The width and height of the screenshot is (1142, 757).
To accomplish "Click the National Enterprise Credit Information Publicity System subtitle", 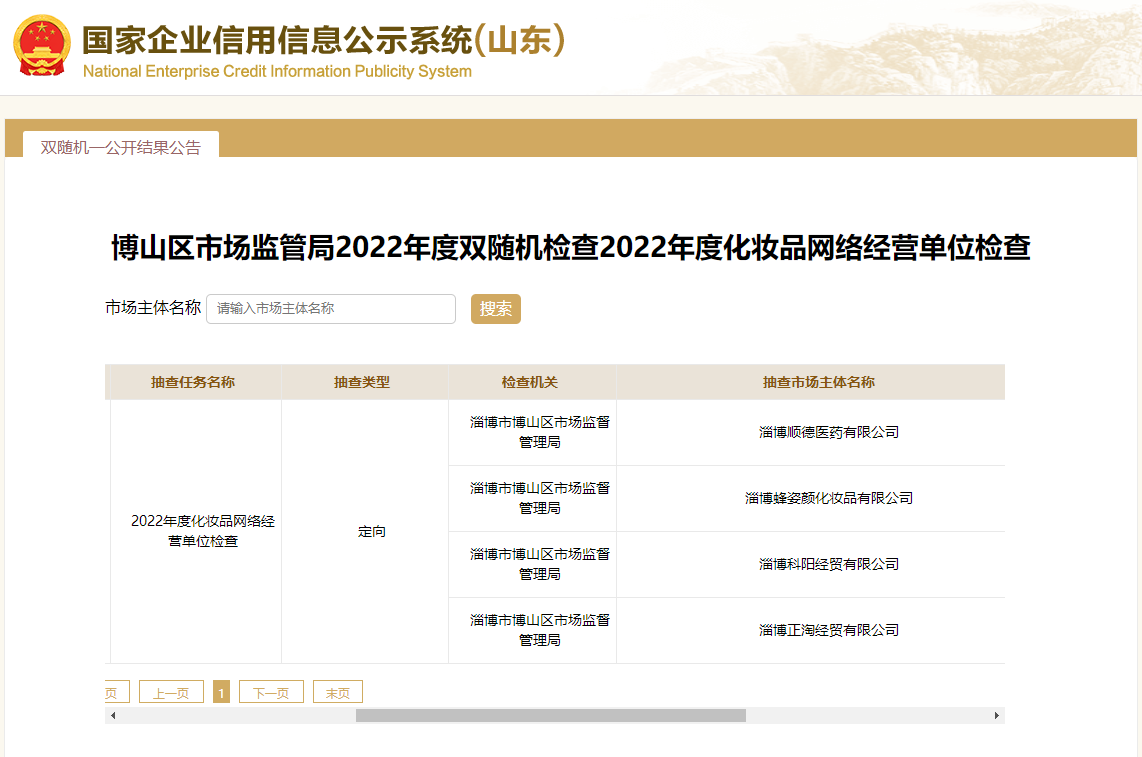I will [x=277, y=71].
